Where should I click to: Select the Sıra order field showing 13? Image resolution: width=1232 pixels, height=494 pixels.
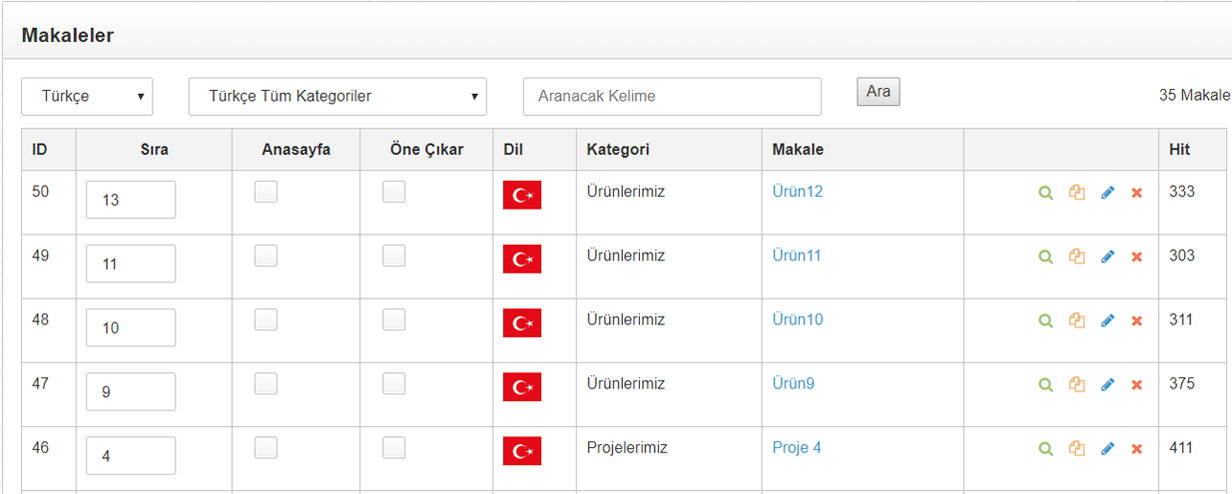click(131, 199)
